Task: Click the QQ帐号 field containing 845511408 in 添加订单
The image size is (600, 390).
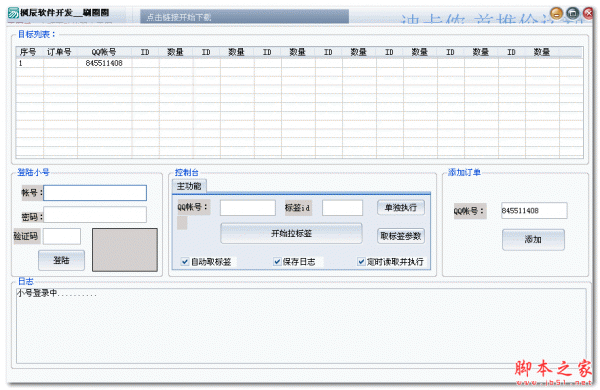Action: point(534,211)
